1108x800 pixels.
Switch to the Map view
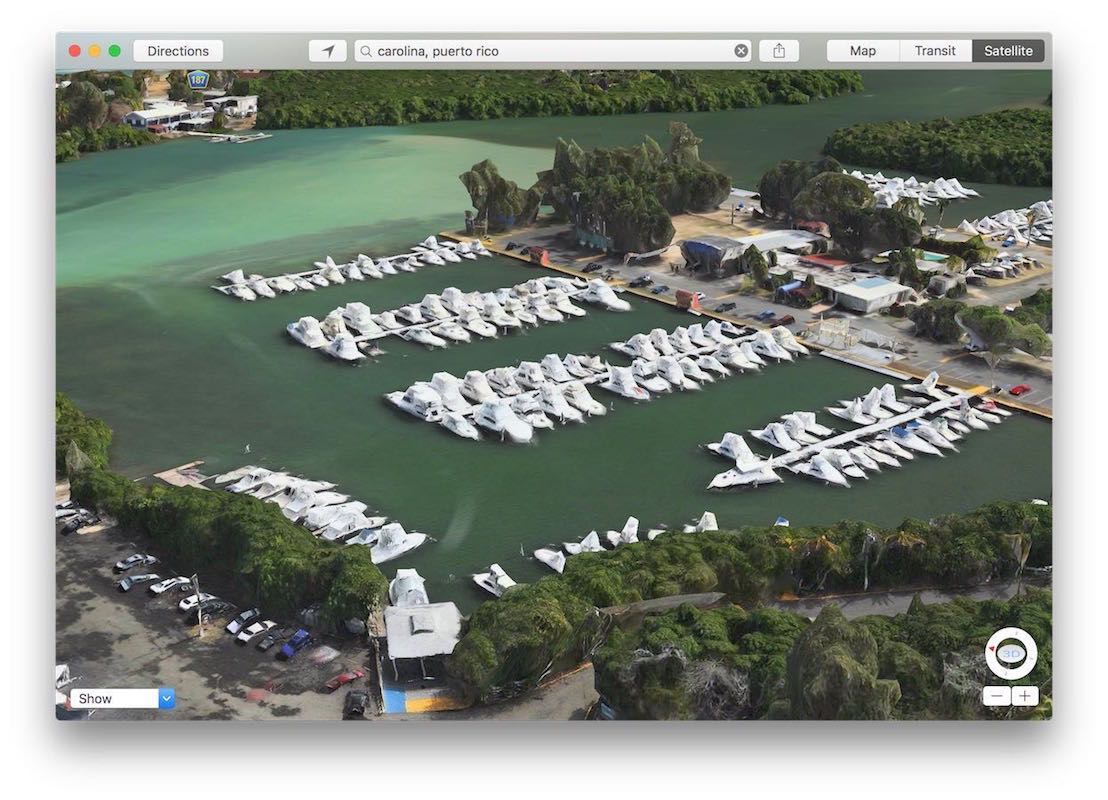tap(862, 51)
